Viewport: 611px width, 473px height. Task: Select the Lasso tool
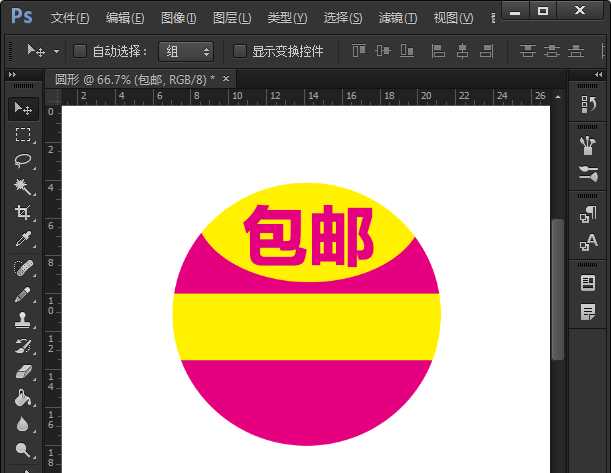(23, 161)
